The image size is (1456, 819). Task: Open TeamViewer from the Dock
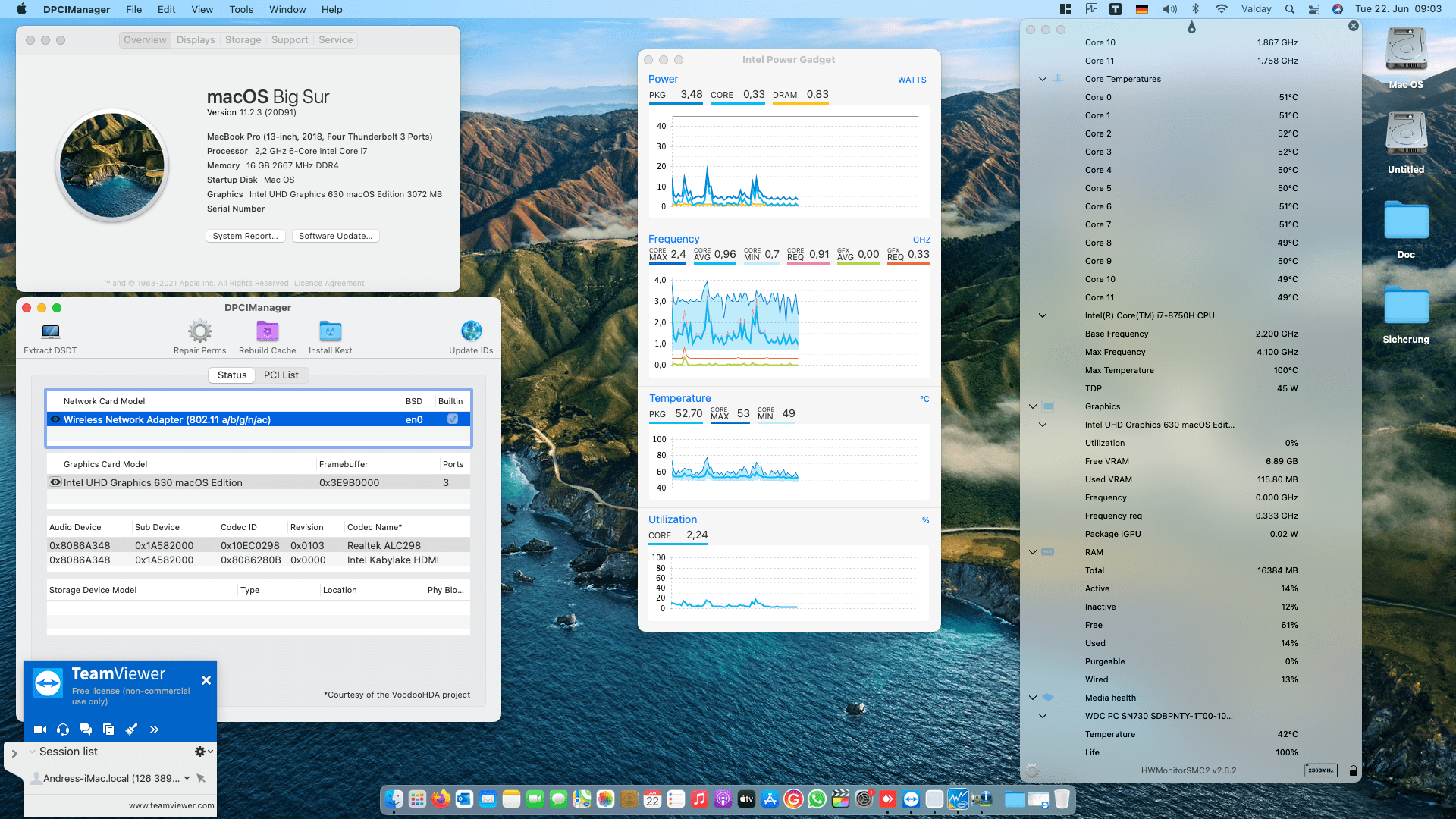pos(911,799)
